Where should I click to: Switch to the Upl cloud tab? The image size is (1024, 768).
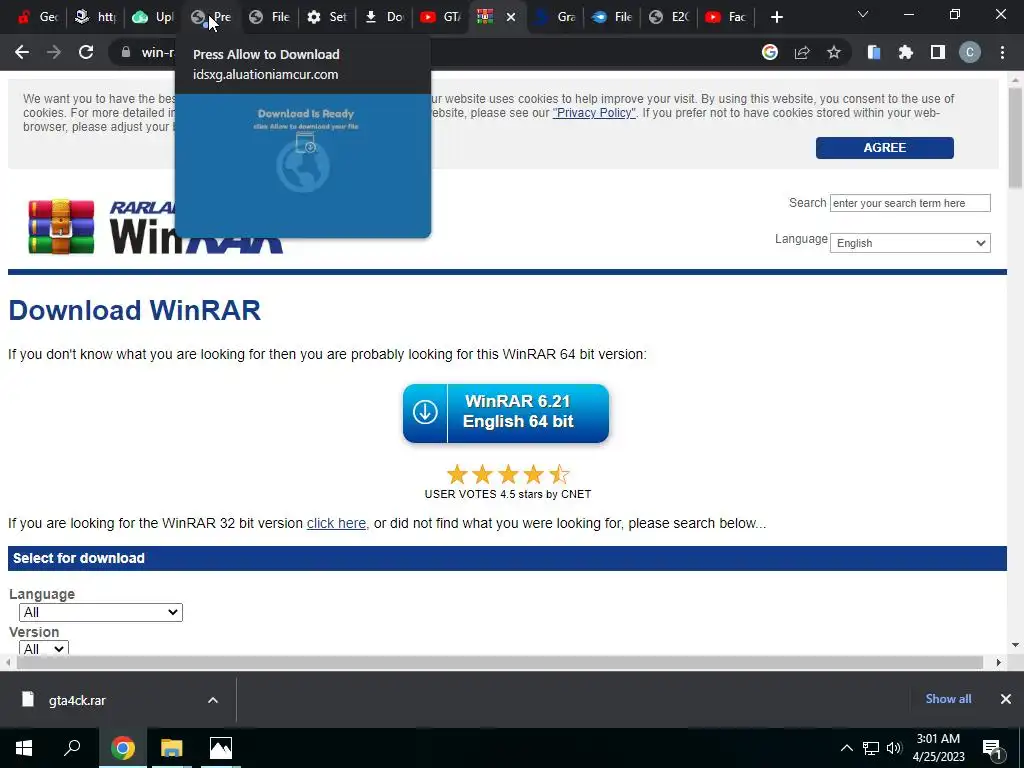coord(152,17)
